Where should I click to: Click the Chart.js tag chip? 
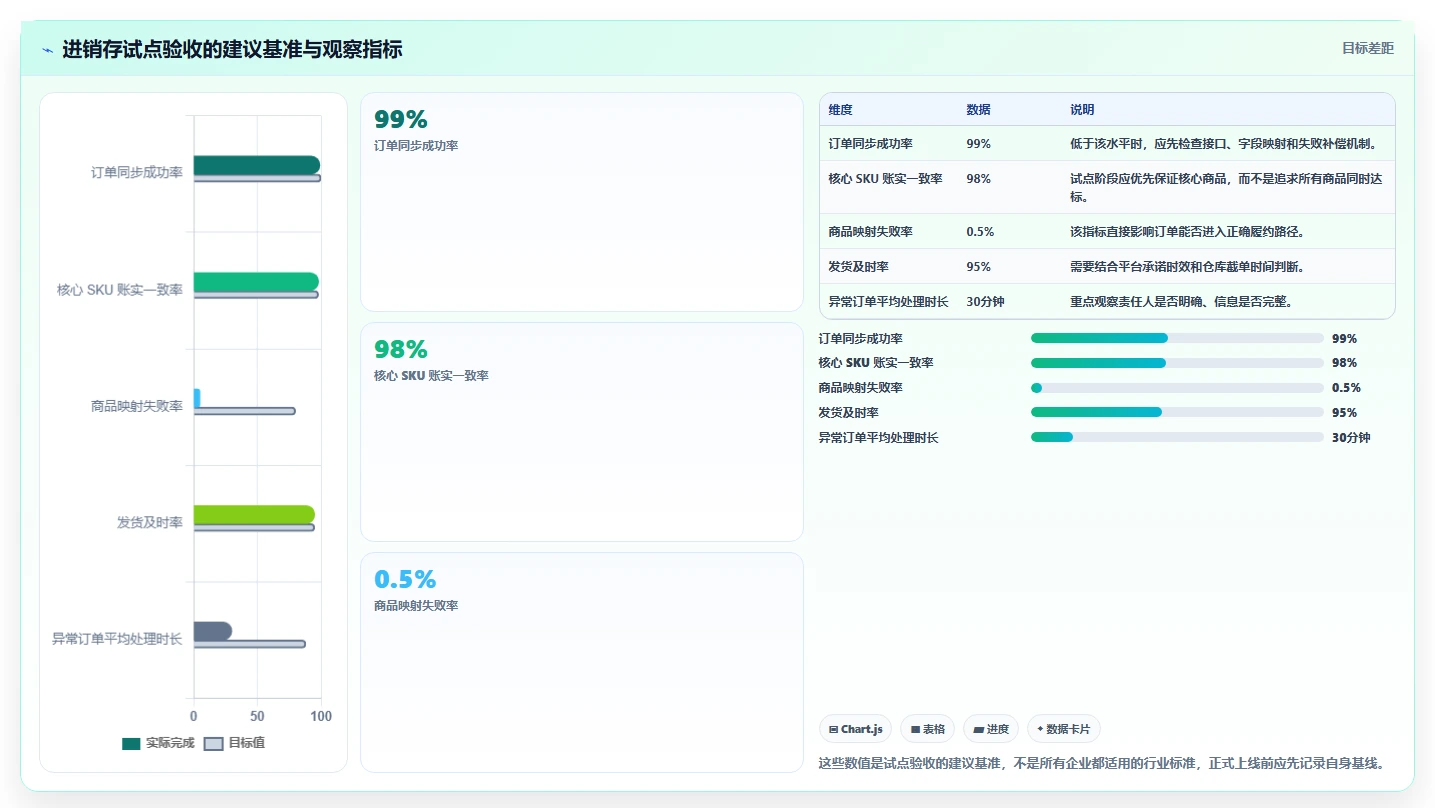[856, 729]
